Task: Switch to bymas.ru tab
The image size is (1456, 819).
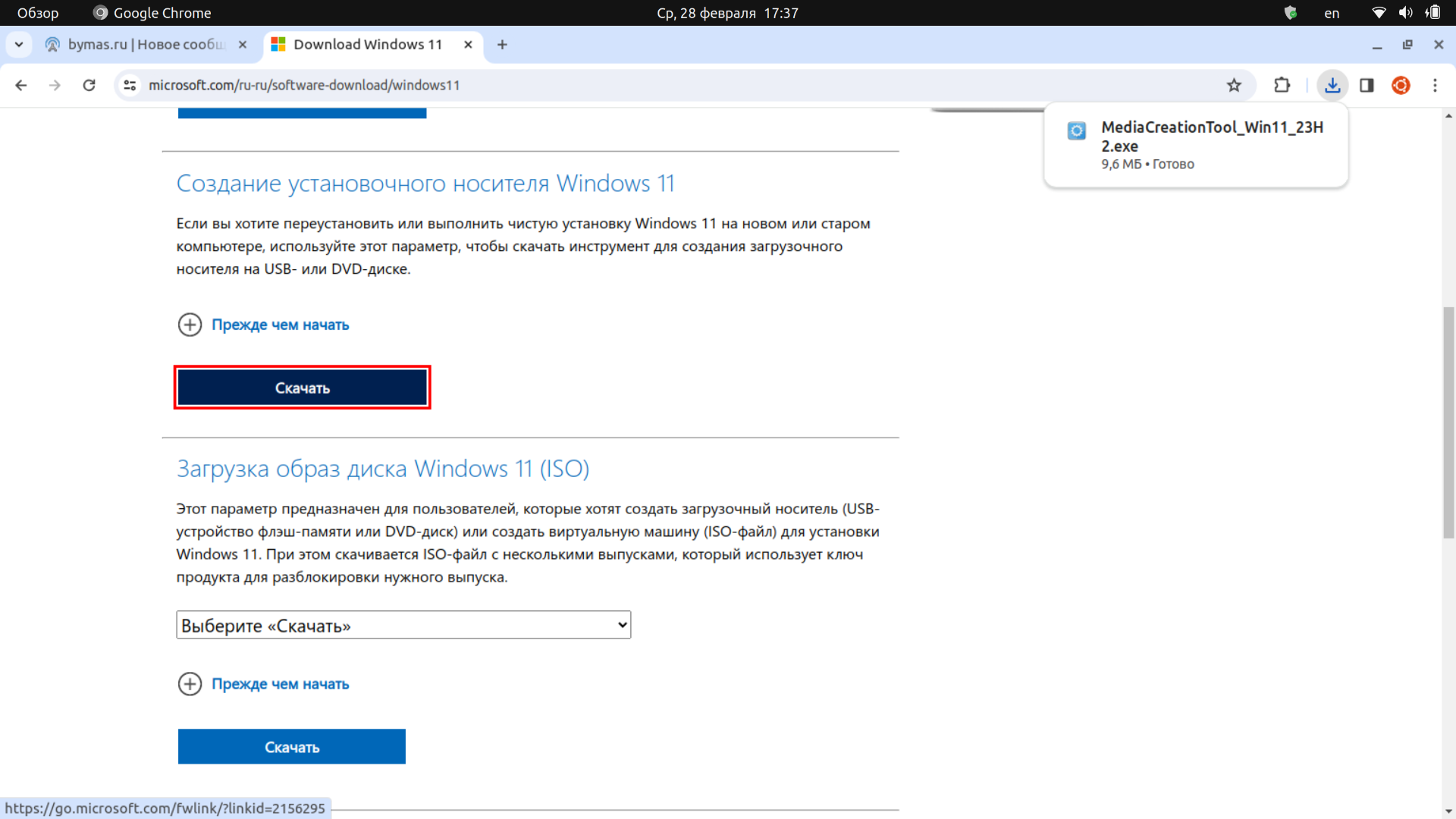Action: point(144,45)
